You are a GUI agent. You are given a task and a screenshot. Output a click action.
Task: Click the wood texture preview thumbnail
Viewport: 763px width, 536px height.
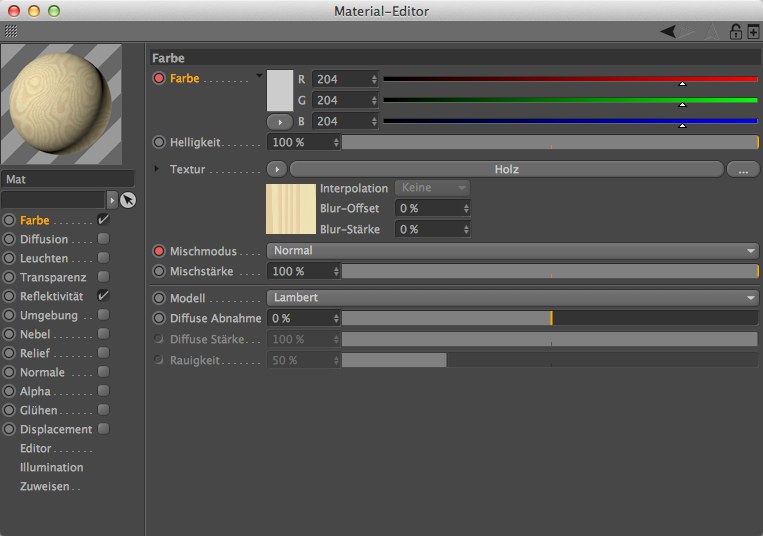coord(290,209)
